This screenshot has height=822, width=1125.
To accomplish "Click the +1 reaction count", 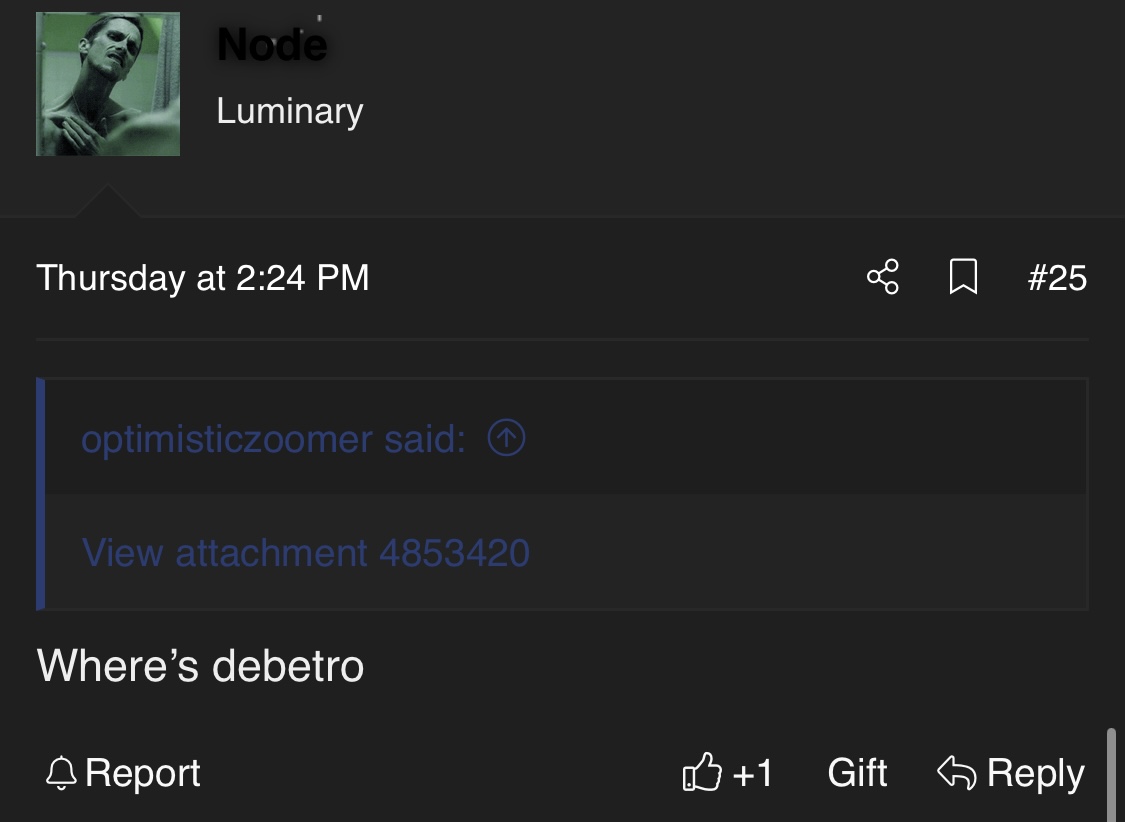I will tap(753, 773).
